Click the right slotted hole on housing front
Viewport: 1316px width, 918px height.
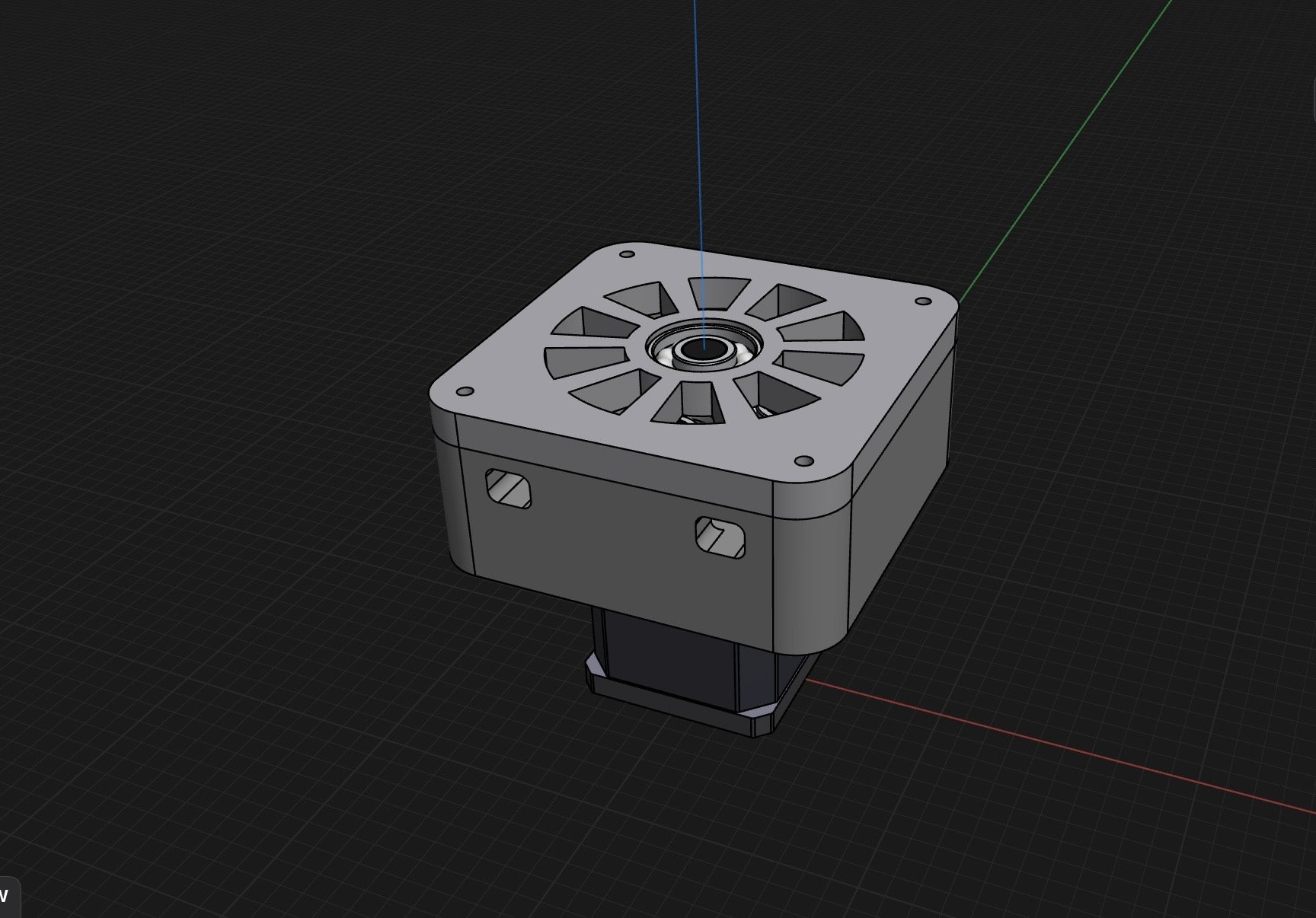click(720, 537)
